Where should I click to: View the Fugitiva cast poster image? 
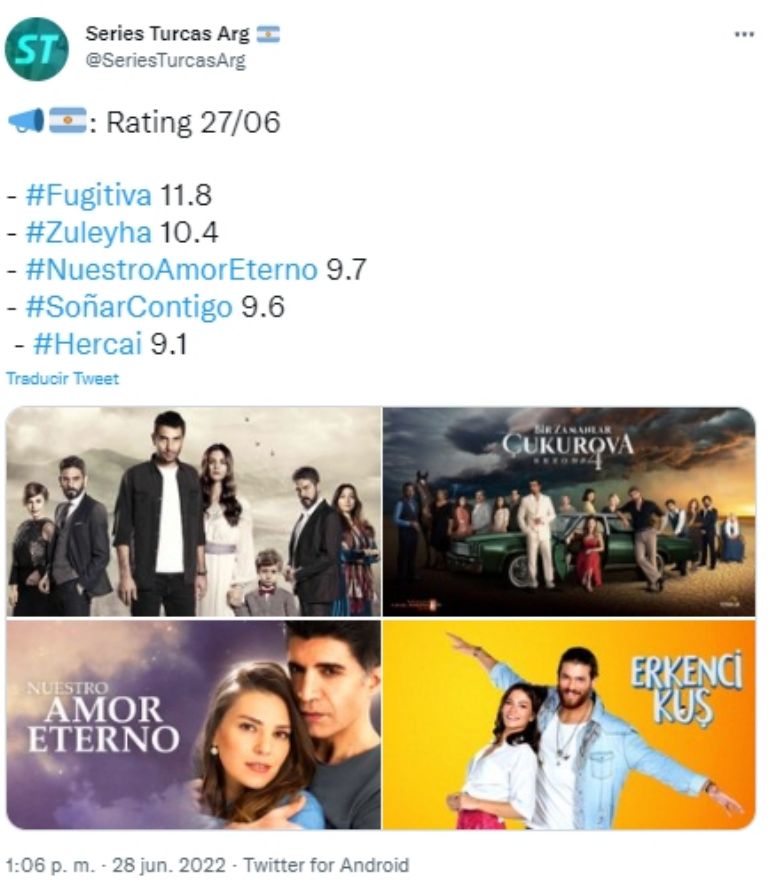(194, 511)
